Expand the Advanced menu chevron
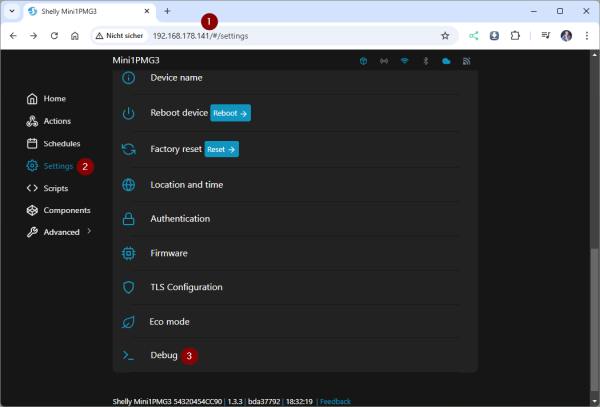The height and width of the screenshot is (407, 600). [x=89, y=231]
